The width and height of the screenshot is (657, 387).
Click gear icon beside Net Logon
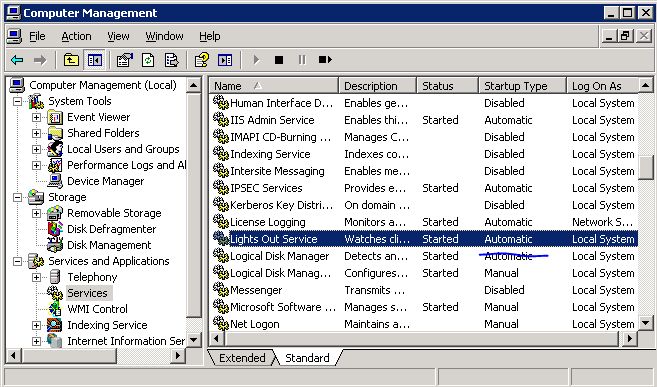coord(221,324)
